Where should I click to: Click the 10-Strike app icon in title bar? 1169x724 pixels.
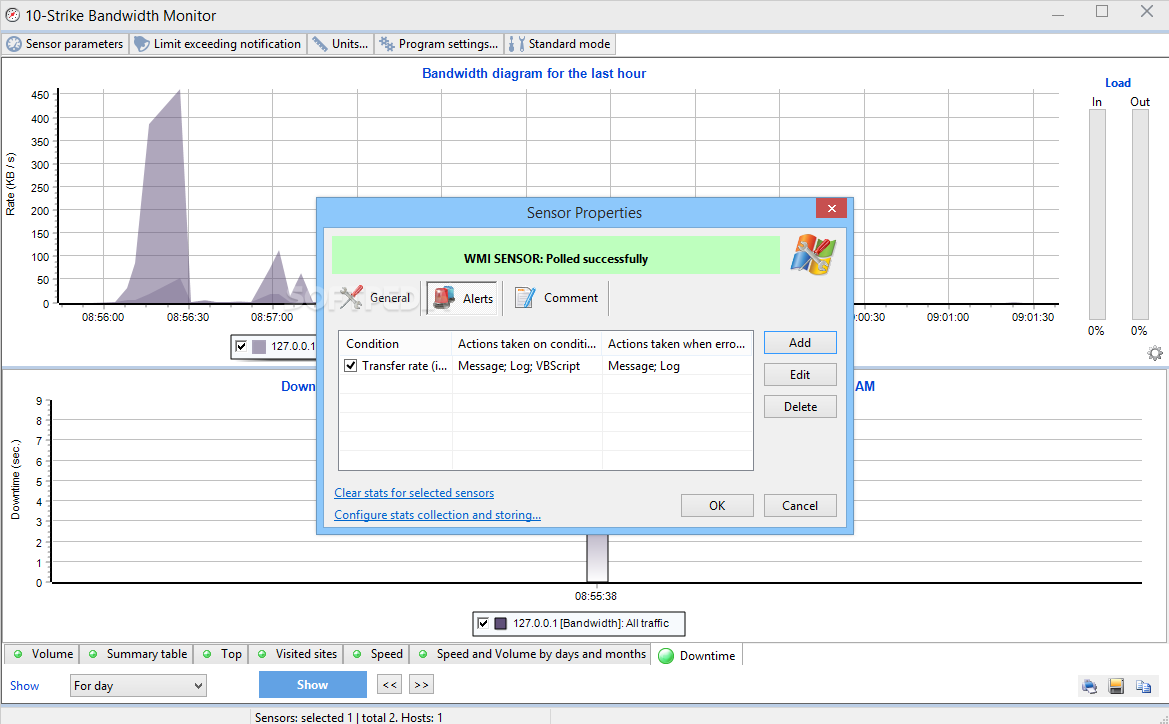pyautogui.click(x=13, y=15)
